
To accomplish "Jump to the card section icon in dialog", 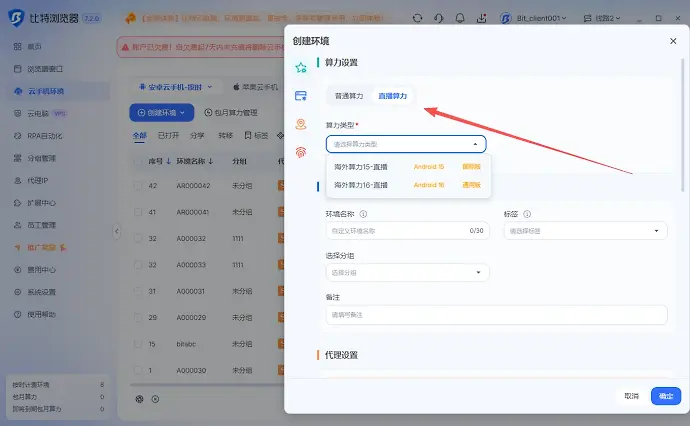I will coord(301,95).
